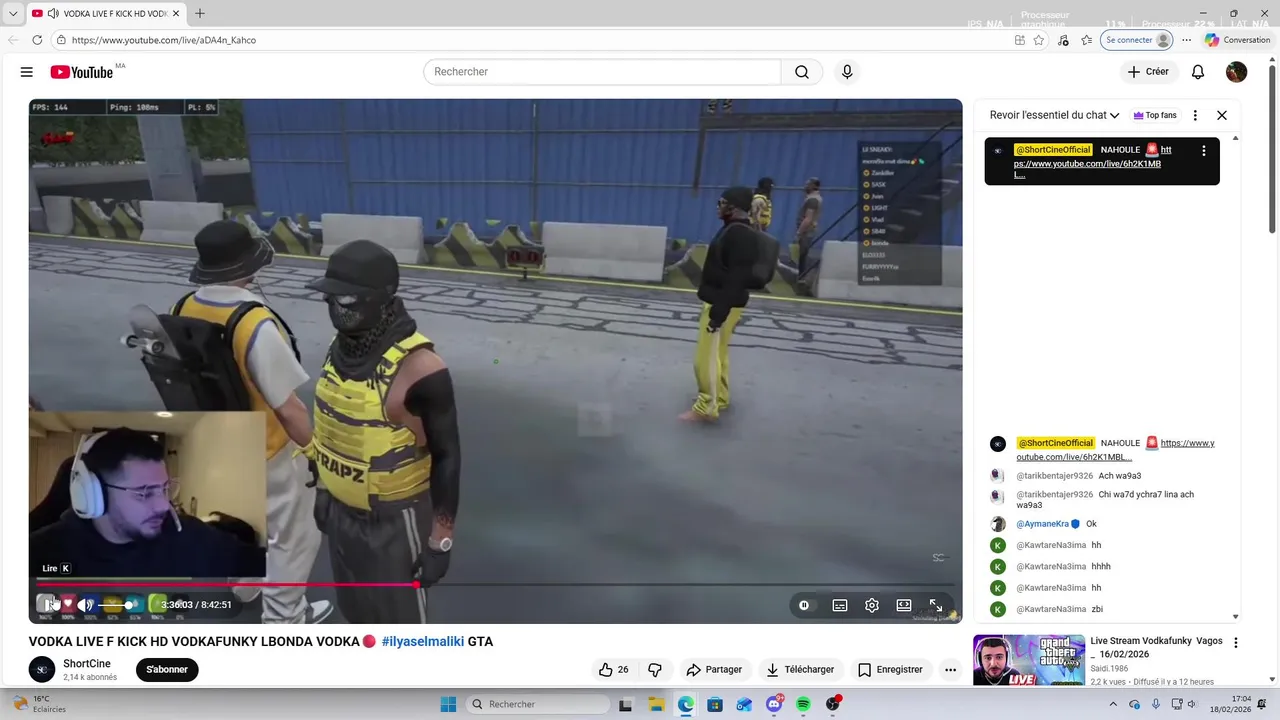Screen dimensions: 1280x720
Task: Open Copilot Conversation button
Action: [x=1238, y=40]
